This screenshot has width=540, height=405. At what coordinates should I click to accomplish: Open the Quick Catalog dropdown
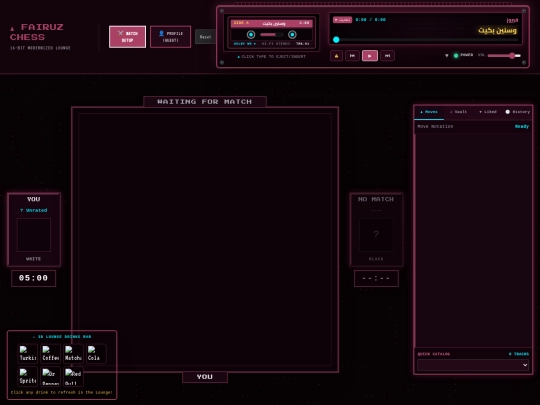[473, 365]
